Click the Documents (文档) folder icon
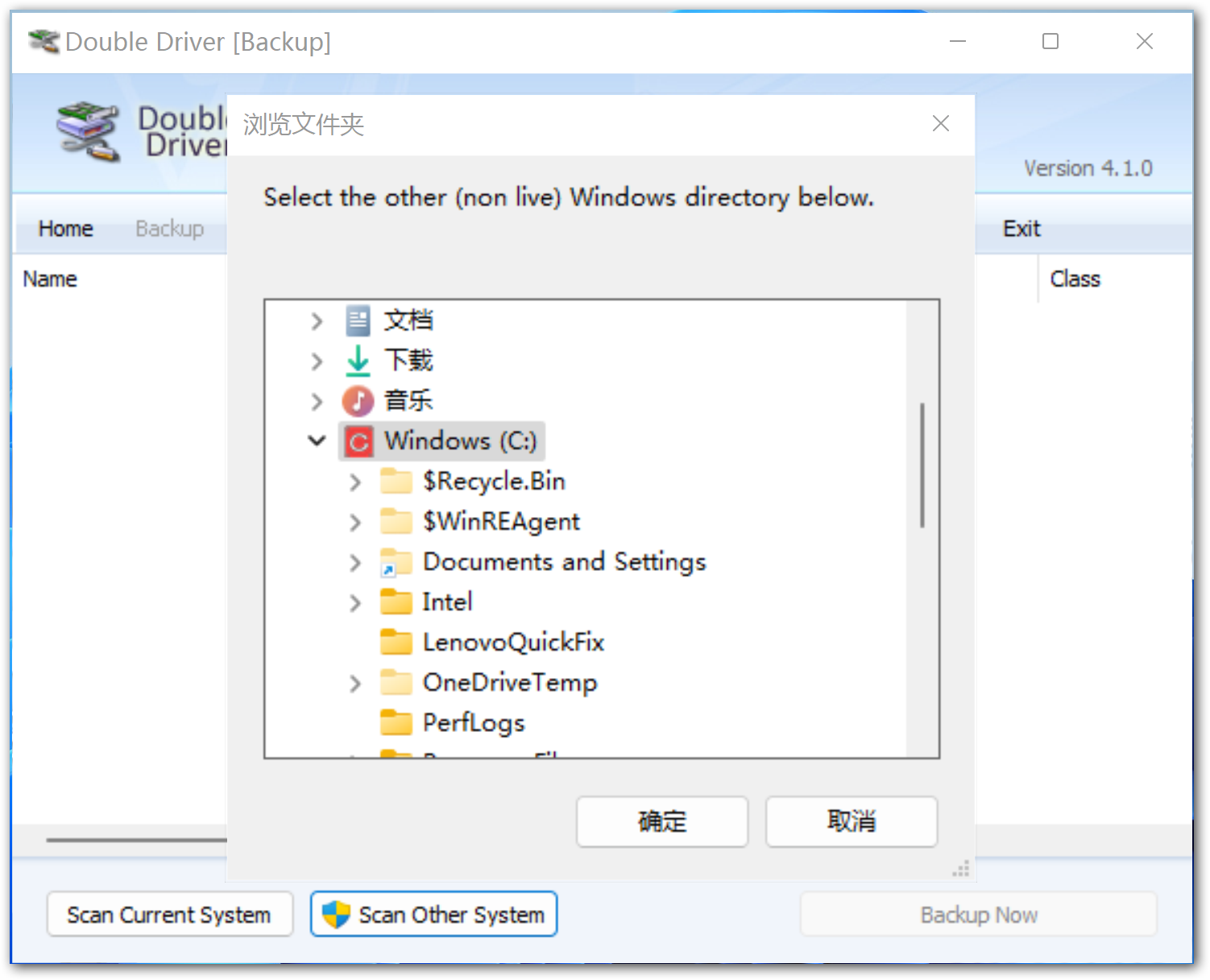Viewport: 1210px width, 980px height. pos(358,320)
